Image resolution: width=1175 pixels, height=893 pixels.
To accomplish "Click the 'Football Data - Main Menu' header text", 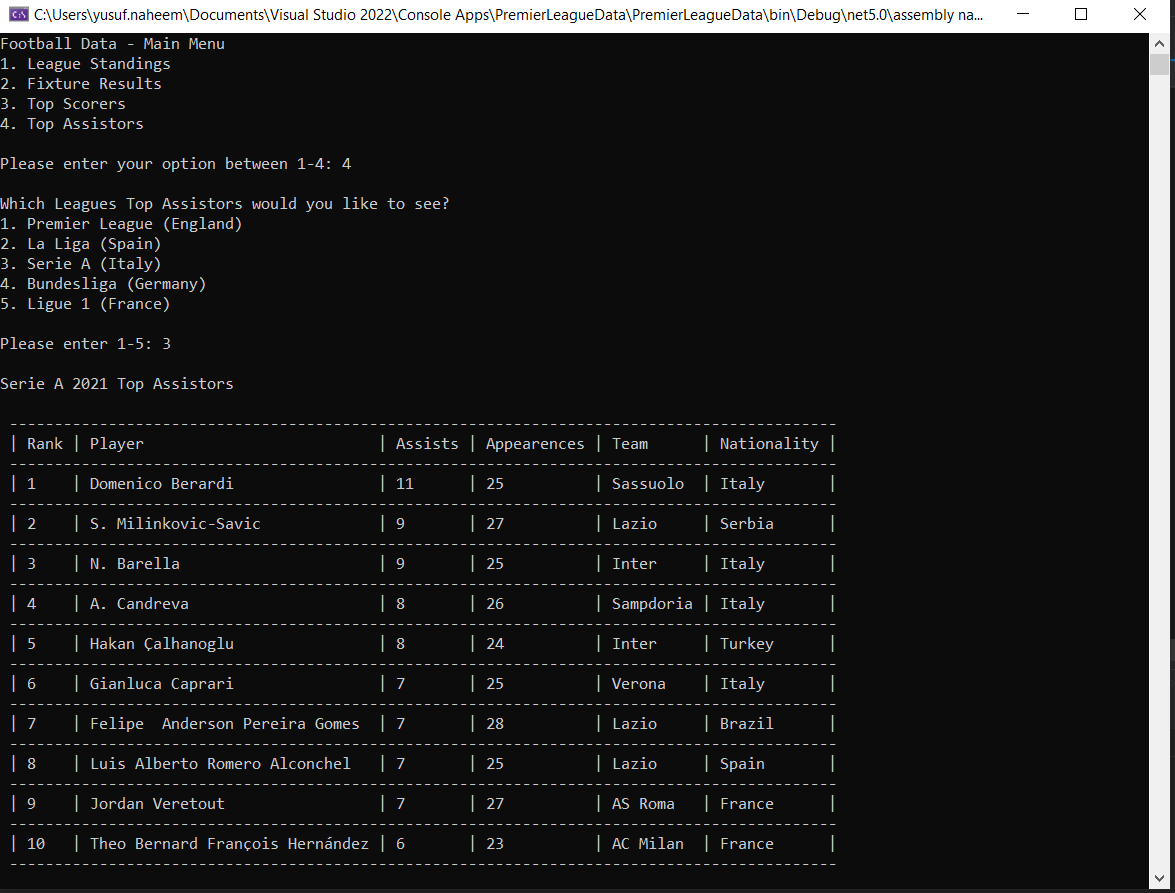I will click(x=112, y=43).
